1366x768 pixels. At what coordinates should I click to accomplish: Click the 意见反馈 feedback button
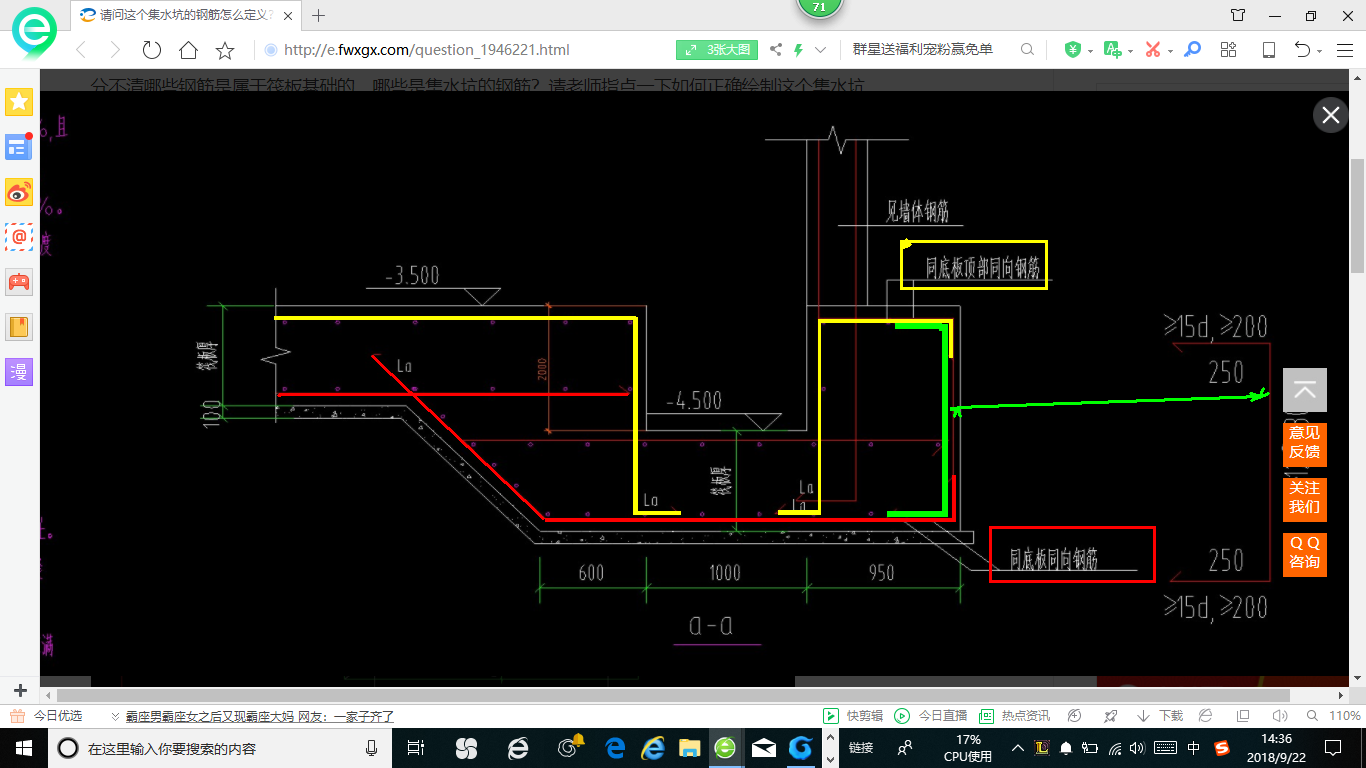coord(1305,443)
